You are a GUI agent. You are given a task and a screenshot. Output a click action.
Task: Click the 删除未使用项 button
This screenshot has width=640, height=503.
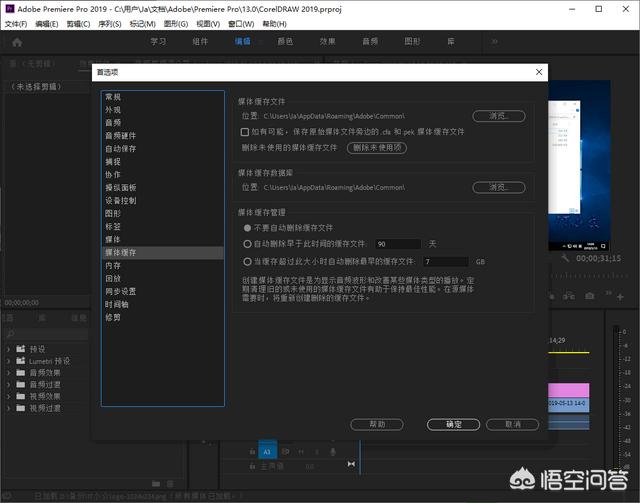377,148
